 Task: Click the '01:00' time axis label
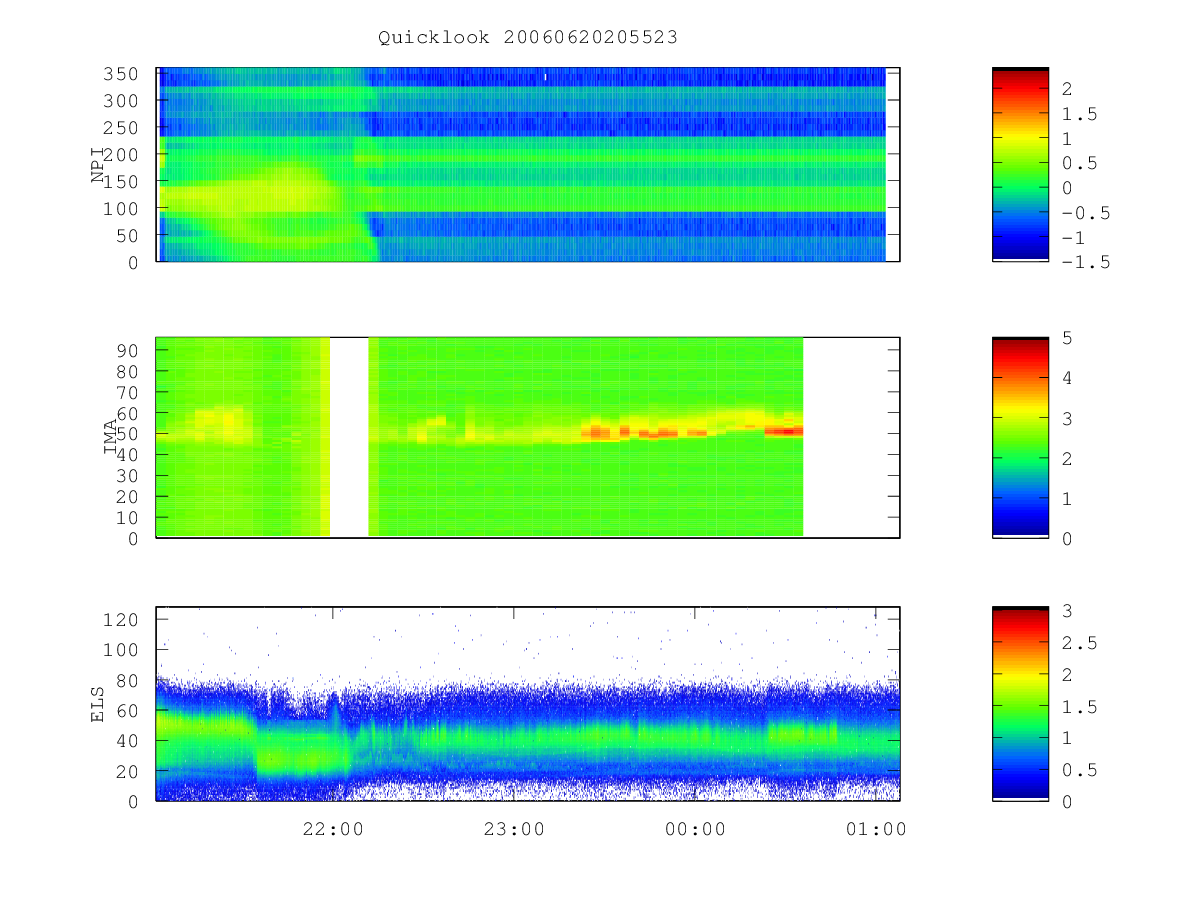tap(876, 829)
